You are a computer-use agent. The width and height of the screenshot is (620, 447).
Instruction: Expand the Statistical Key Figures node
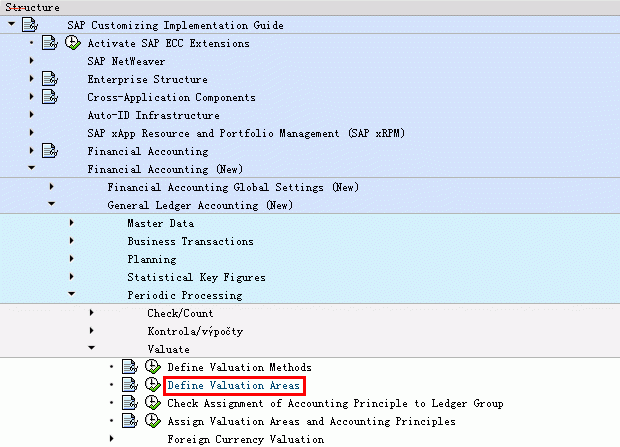(x=72, y=277)
